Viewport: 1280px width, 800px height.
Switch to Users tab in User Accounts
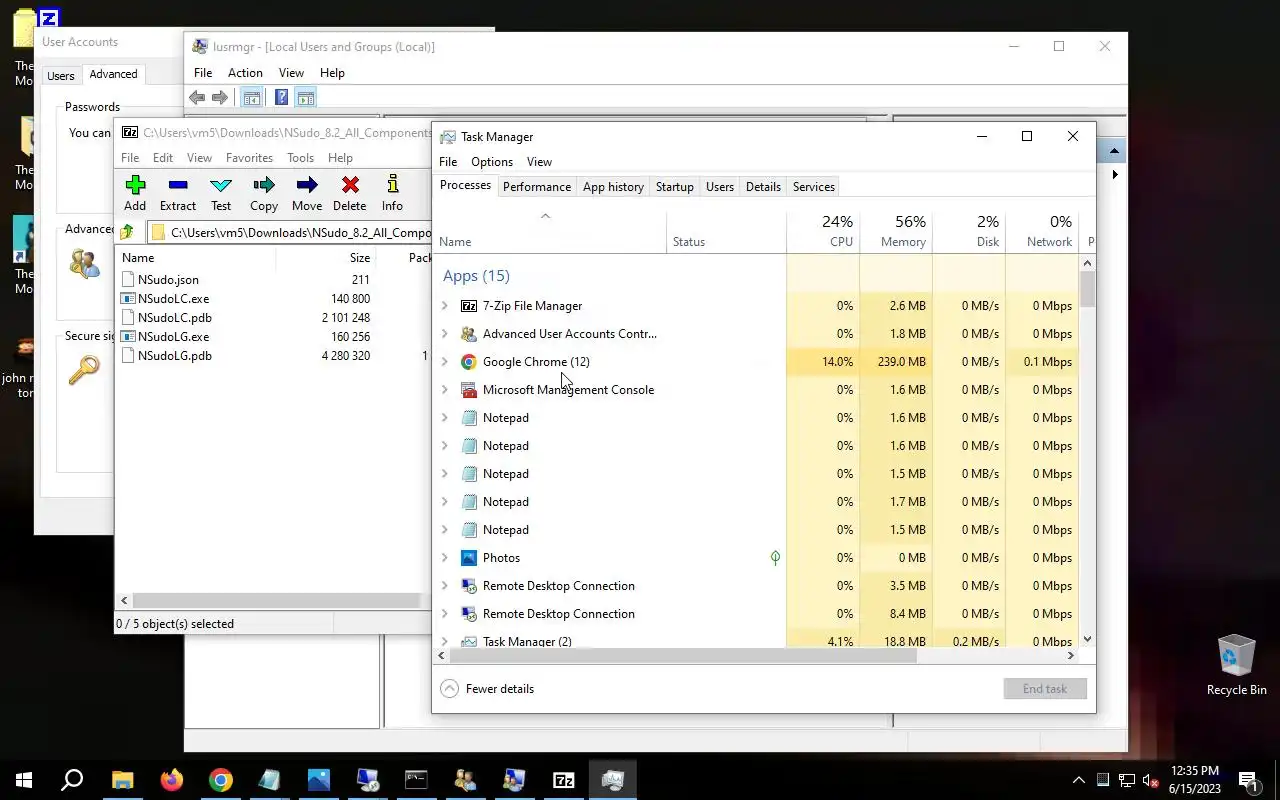point(61,76)
